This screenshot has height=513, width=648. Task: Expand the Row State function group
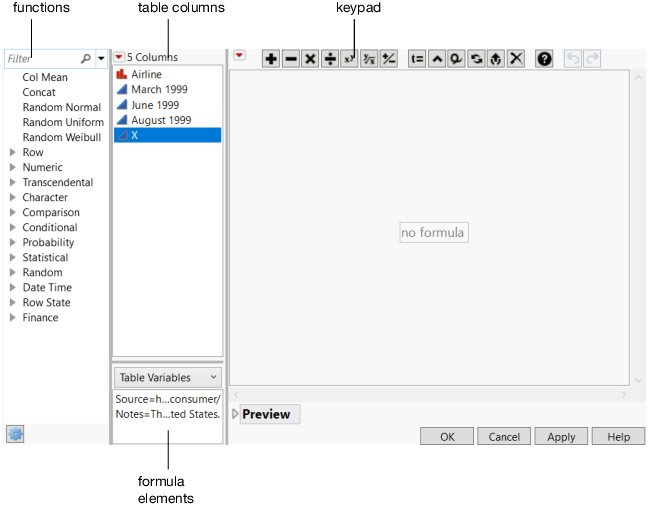13,302
